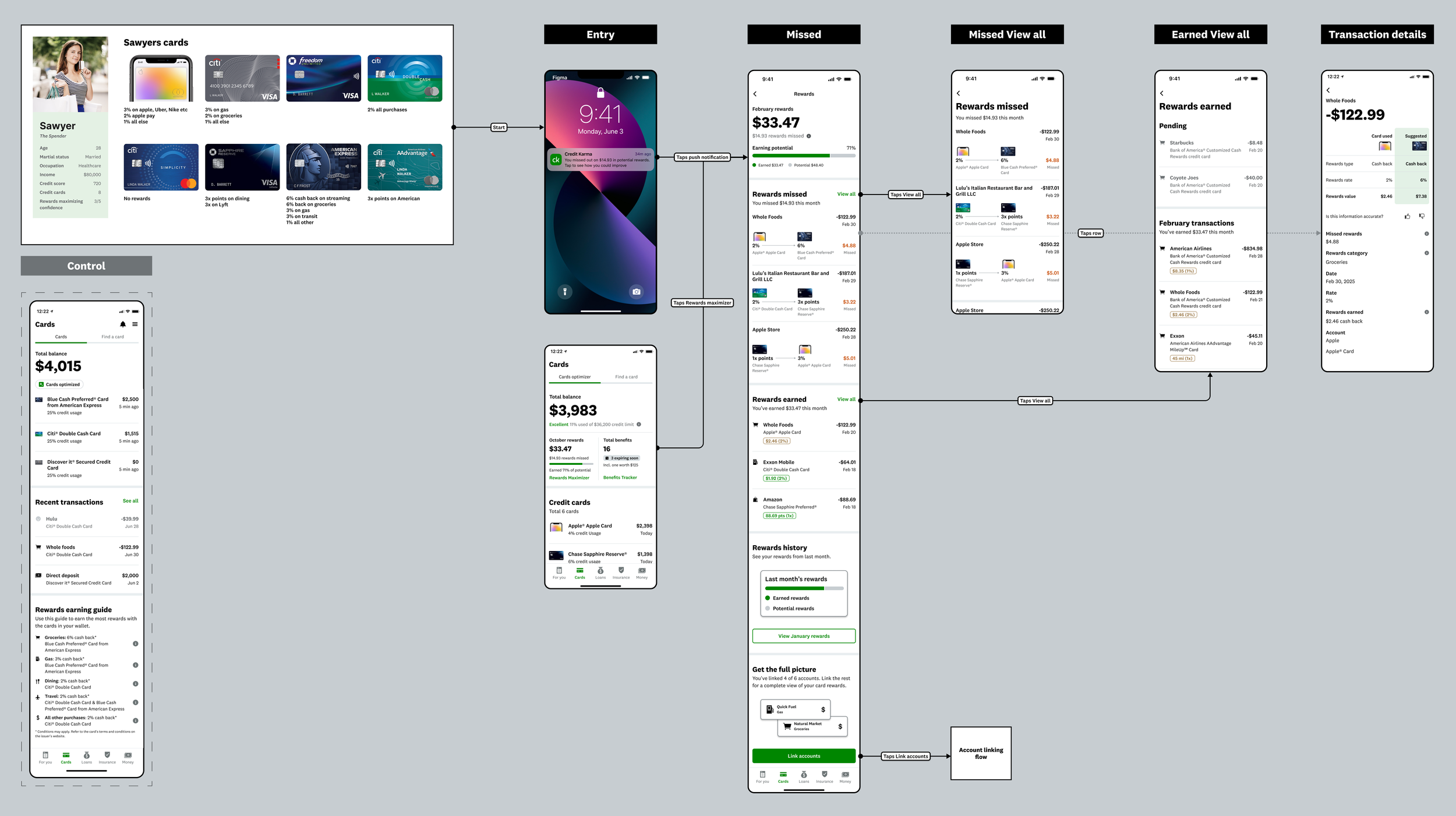Tap lock screen flashlight icon
The width and height of the screenshot is (1456, 816).
tap(564, 292)
